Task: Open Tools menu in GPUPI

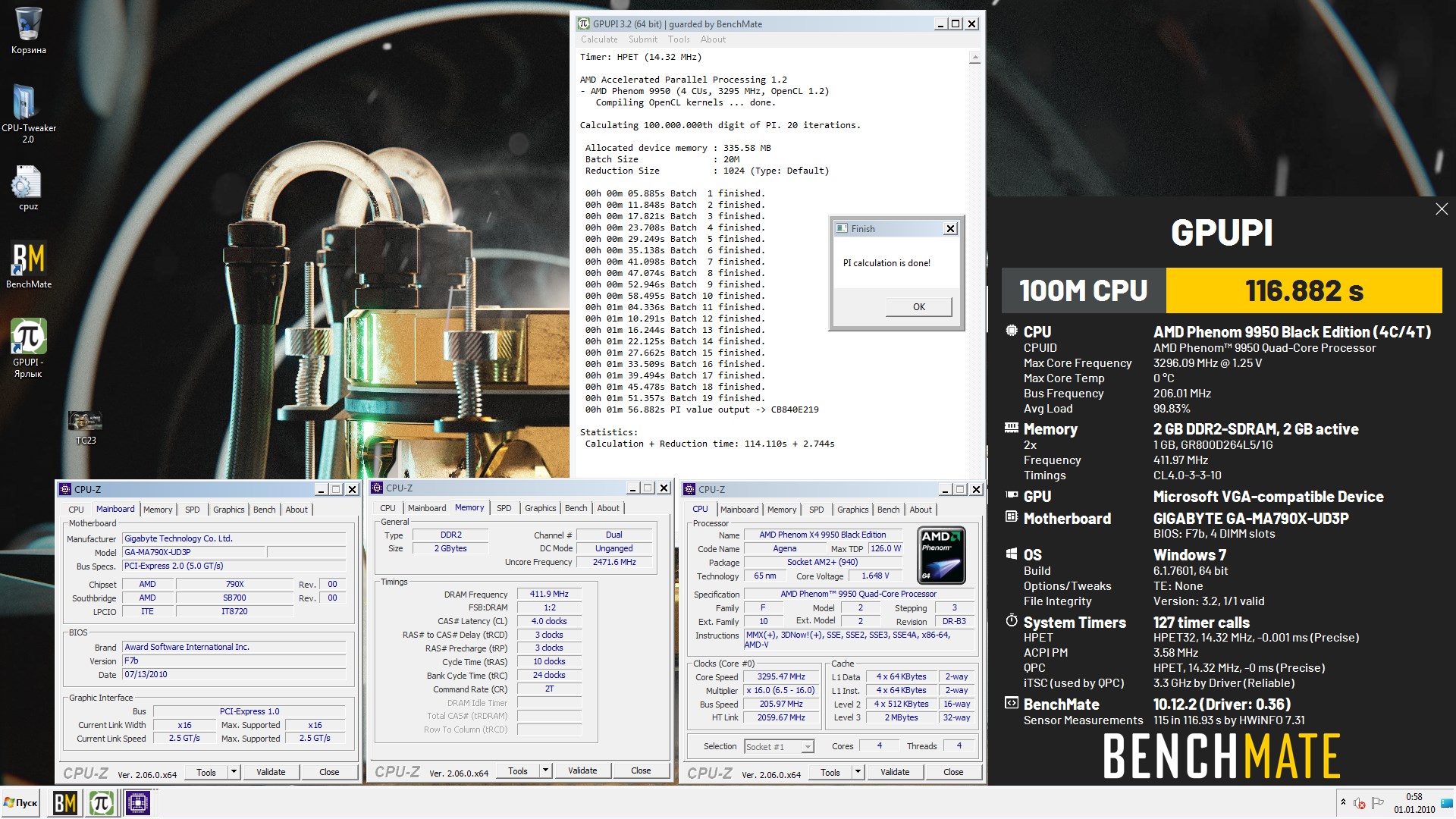Action: click(x=679, y=39)
